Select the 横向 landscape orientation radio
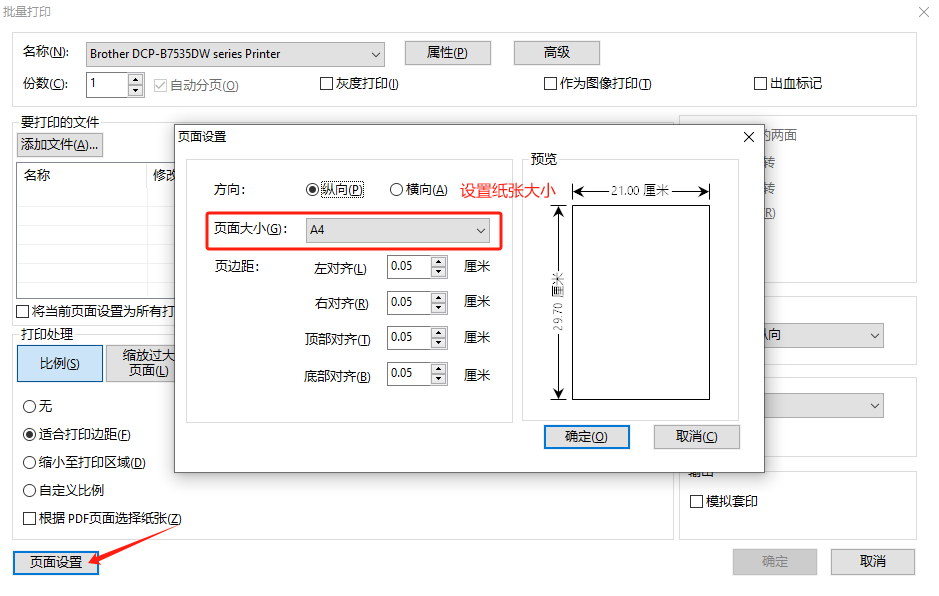Image resolution: width=939 pixels, height=596 pixels. 396,189
